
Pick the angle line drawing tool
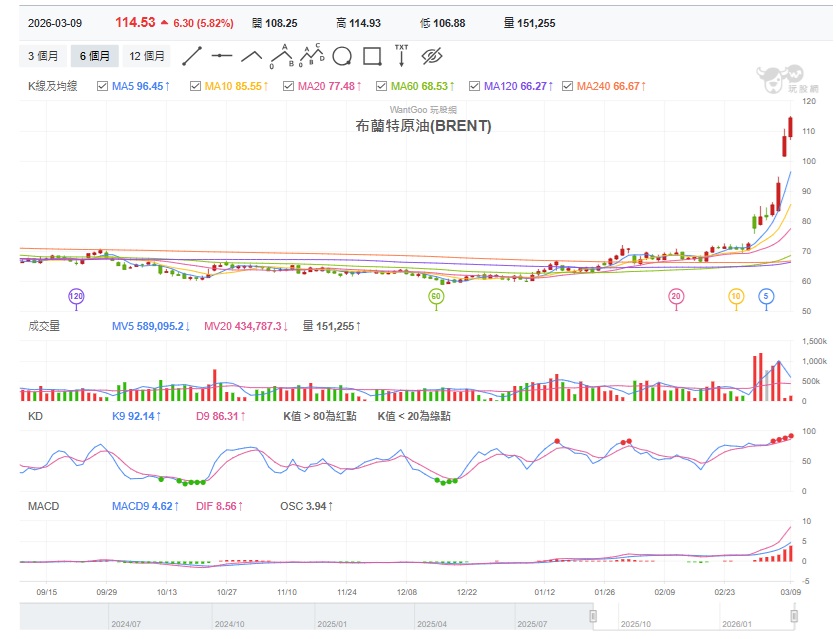point(251,57)
